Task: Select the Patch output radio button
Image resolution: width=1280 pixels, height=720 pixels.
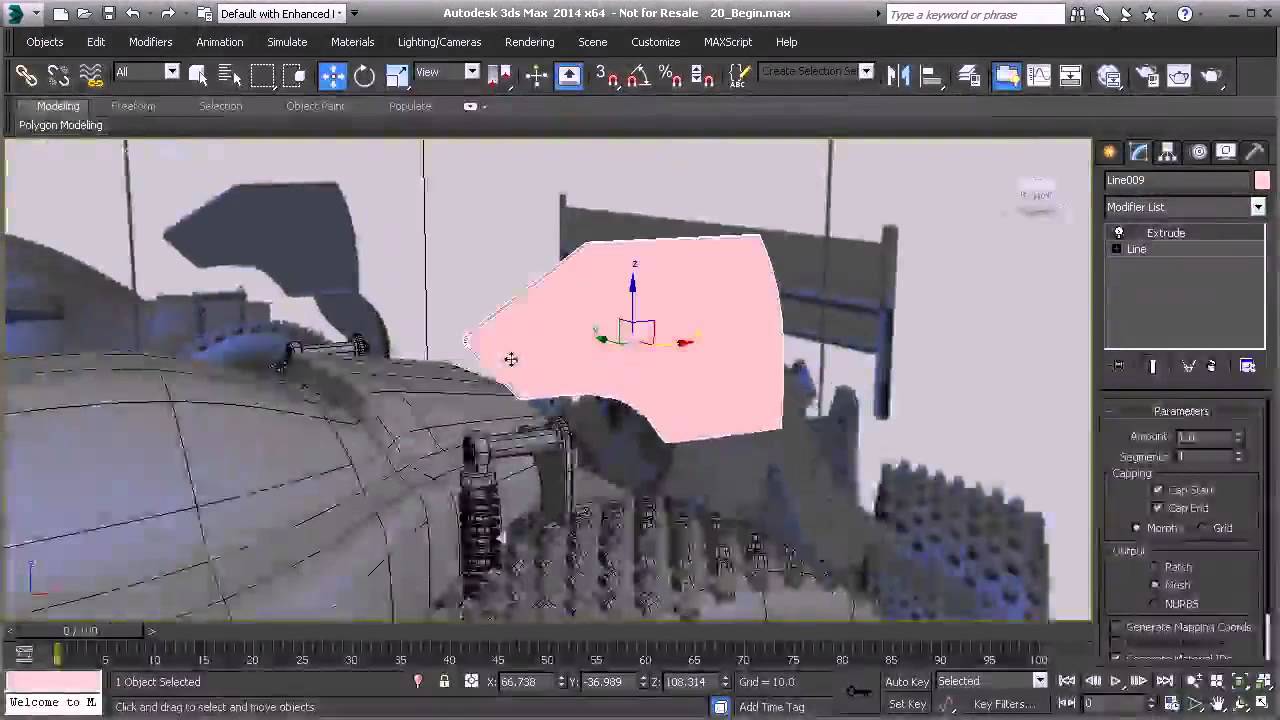Action: tap(1155, 567)
